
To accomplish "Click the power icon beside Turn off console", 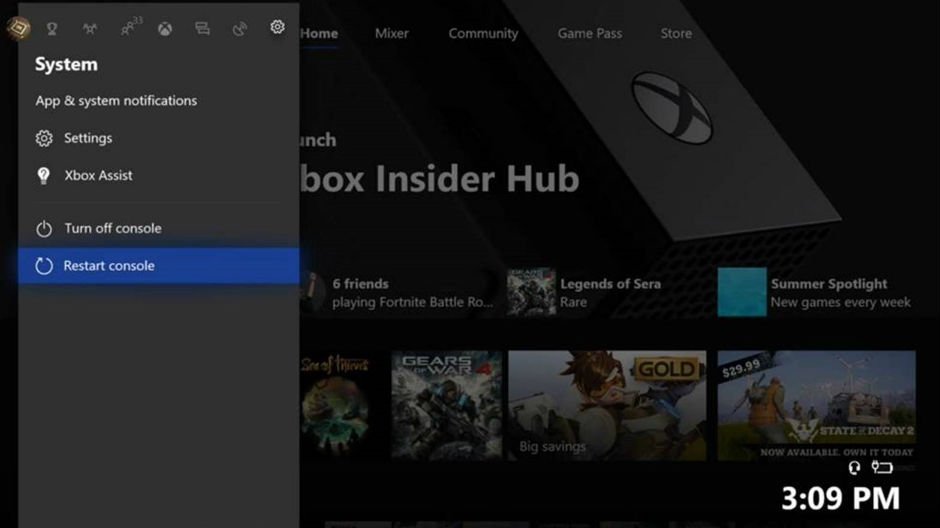I will coord(44,229).
